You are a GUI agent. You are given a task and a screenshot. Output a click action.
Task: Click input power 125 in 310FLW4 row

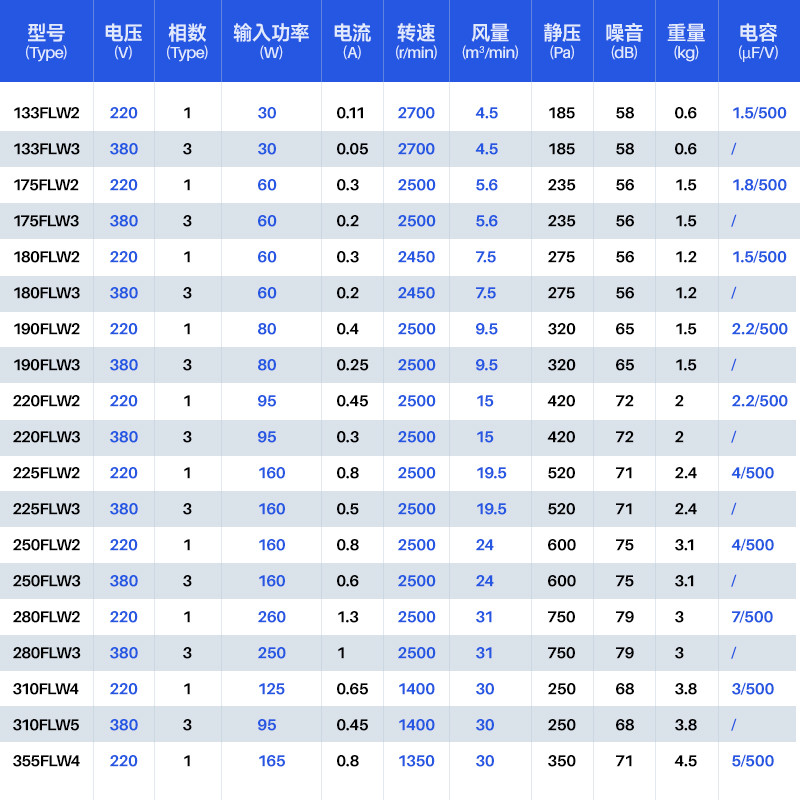[x=271, y=689]
